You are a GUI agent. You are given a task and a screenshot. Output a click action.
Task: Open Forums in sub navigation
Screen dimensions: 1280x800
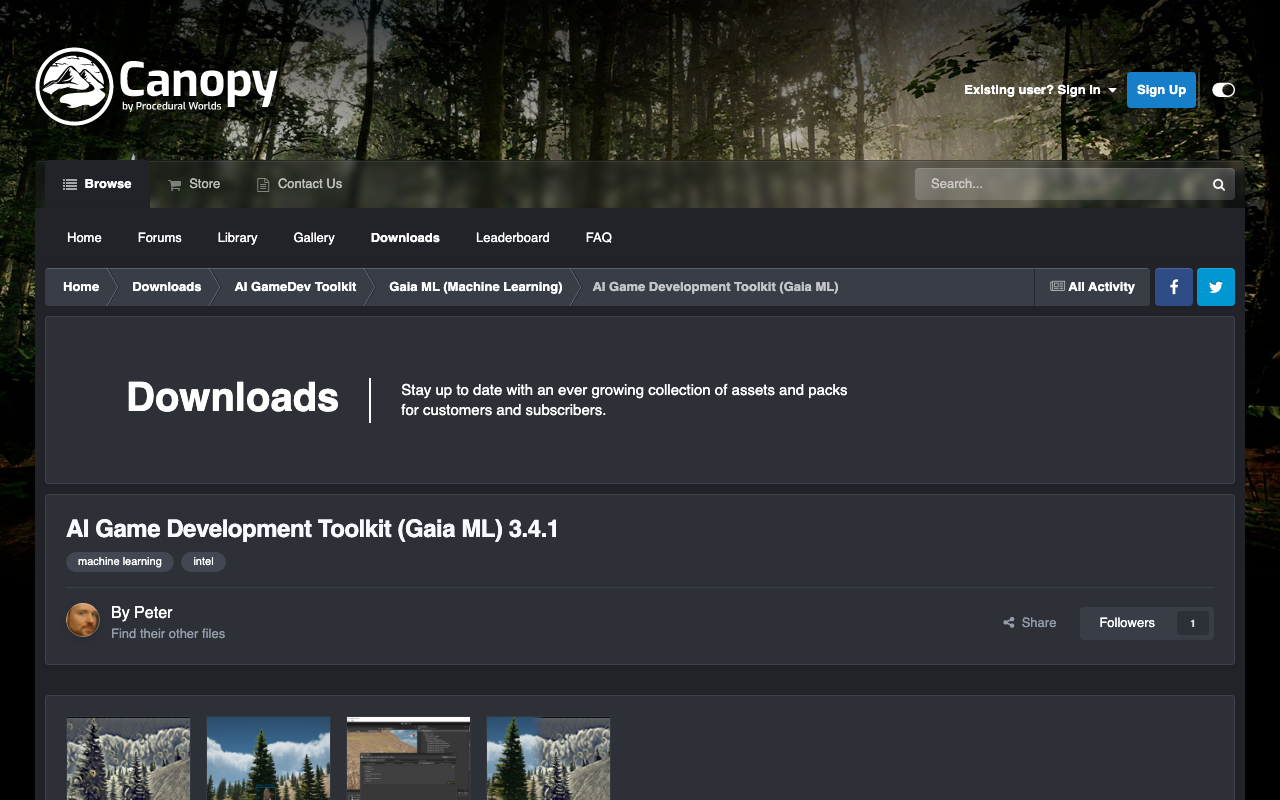[160, 238]
